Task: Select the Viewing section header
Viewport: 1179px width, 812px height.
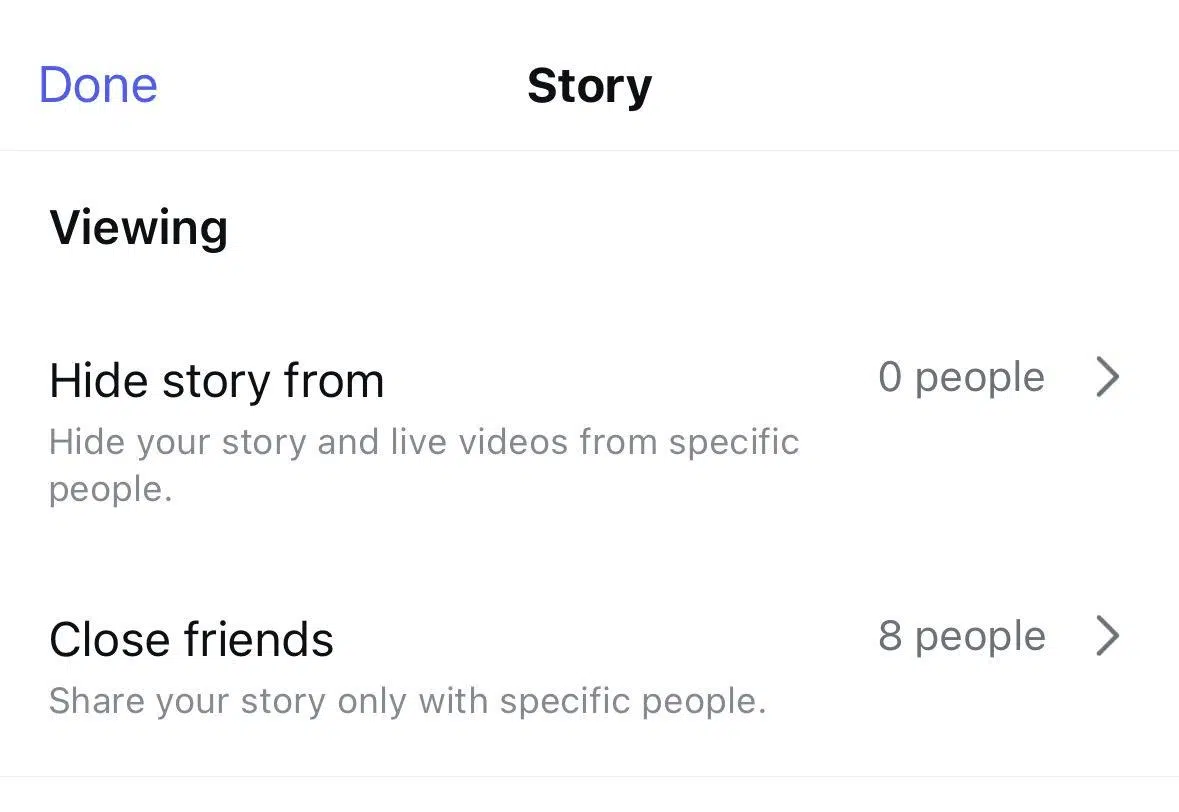Action: coord(138,227)
